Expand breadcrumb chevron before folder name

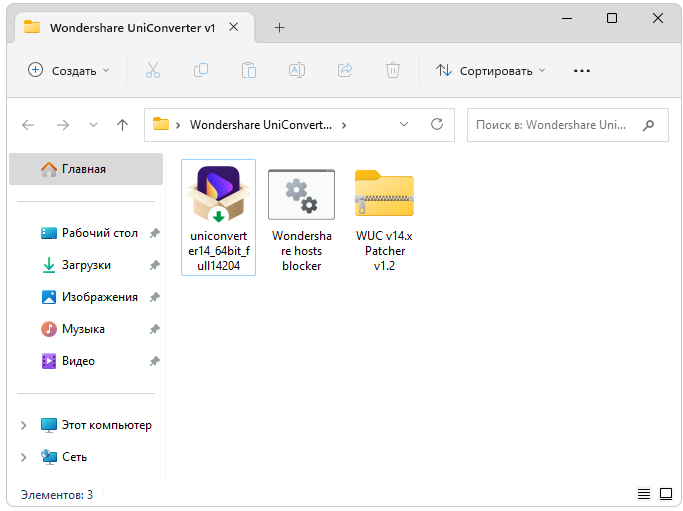[x=178, y=125]
